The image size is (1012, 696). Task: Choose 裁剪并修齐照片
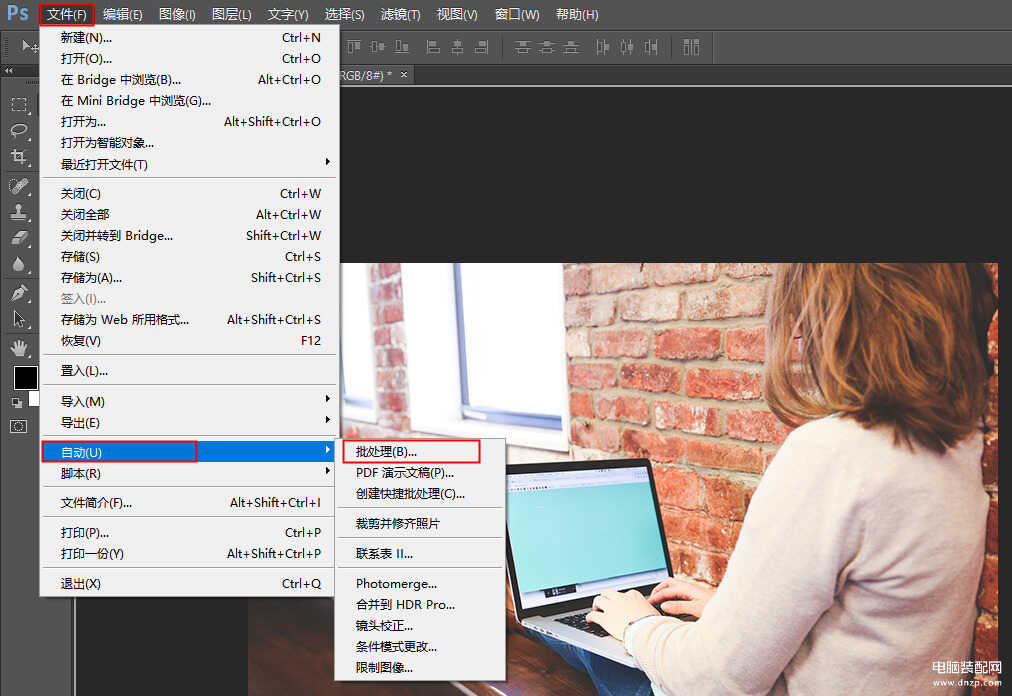(x=420, y=524)
